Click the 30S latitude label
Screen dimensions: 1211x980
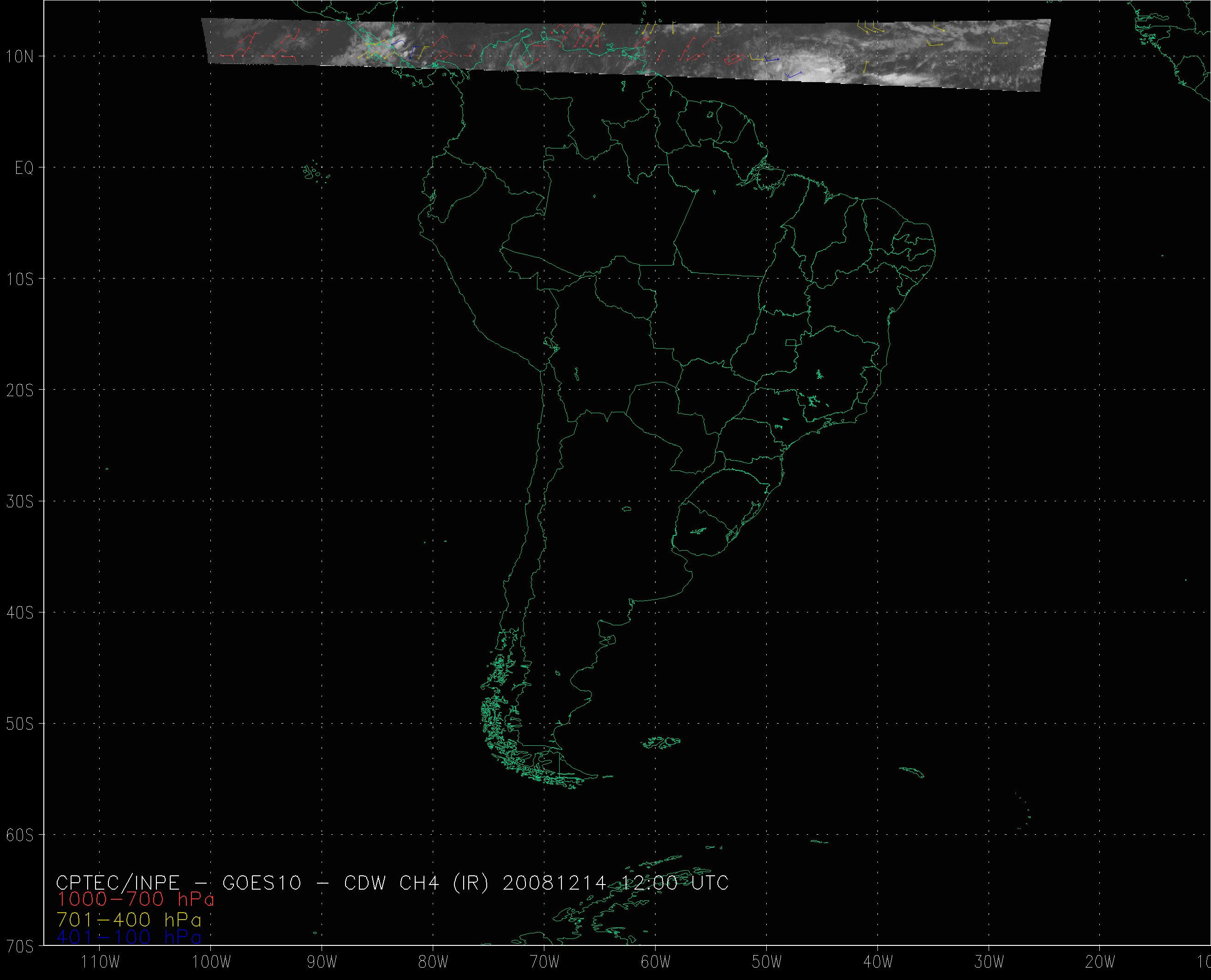(20, 502)
